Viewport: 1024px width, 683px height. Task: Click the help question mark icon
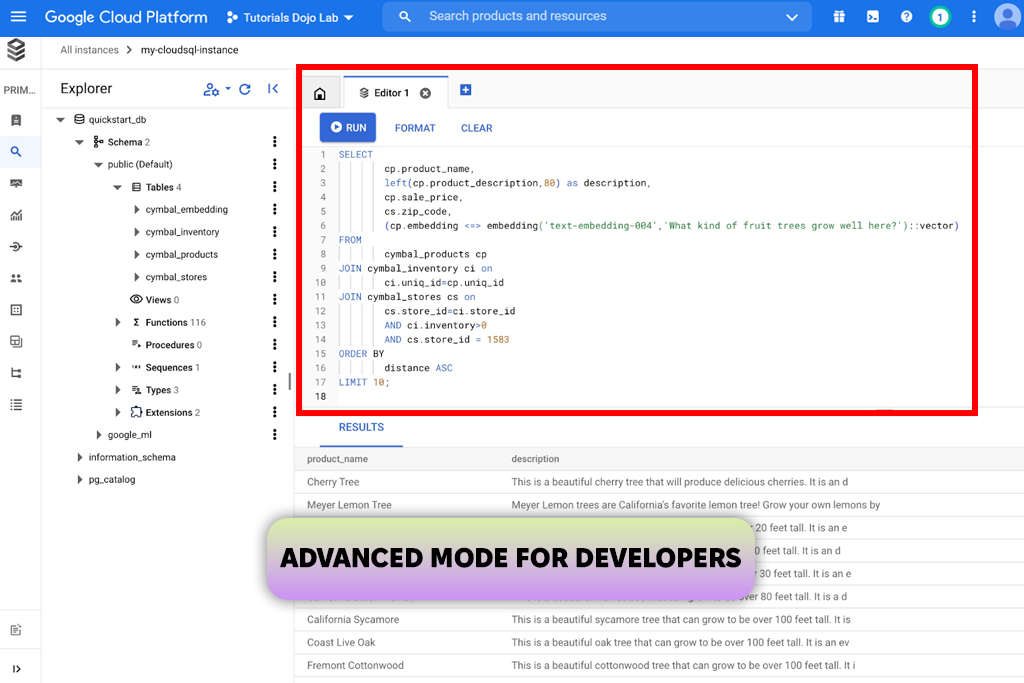(906, 17)
